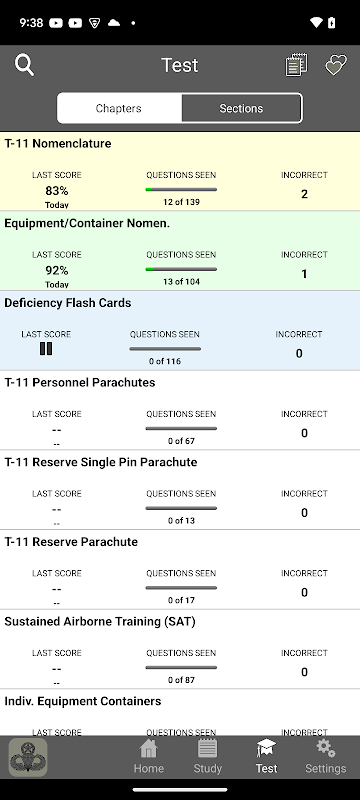Select the Test bottom tab
Viewport: 360px width, 800px height.
[x=266, y=757]
